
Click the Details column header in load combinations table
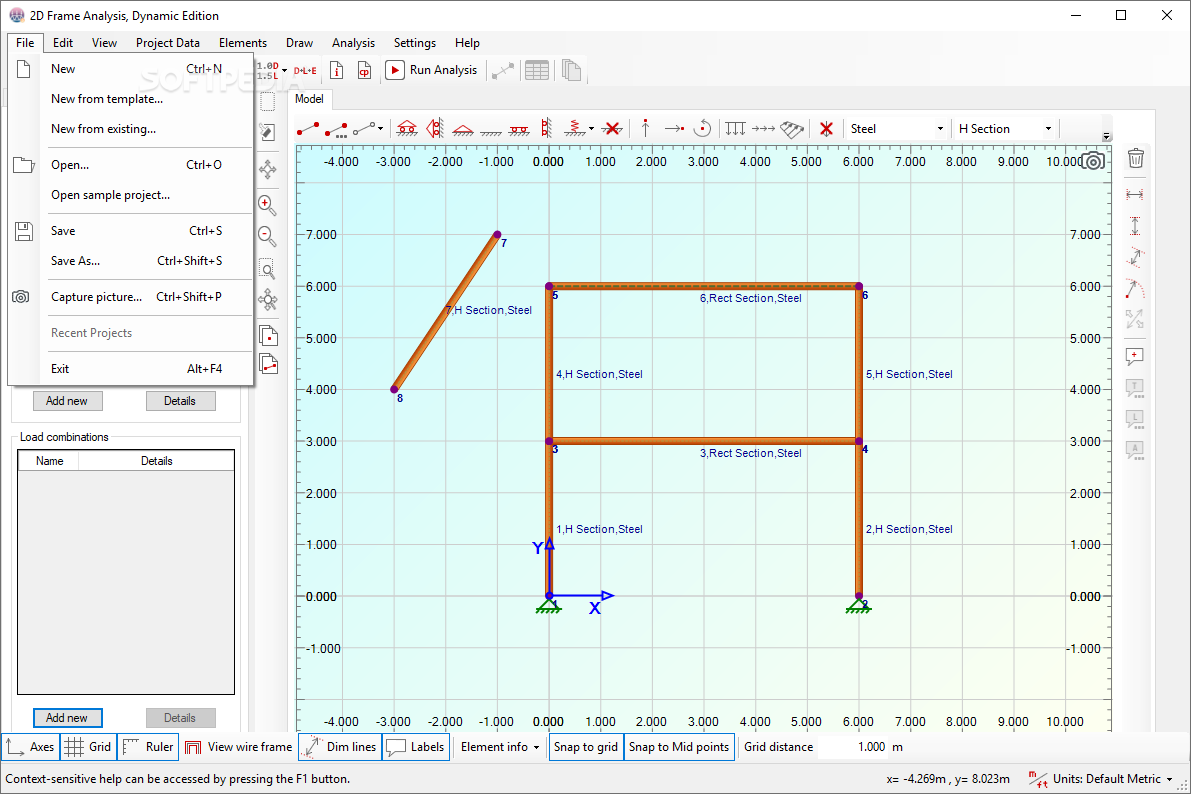coord(156,461)
